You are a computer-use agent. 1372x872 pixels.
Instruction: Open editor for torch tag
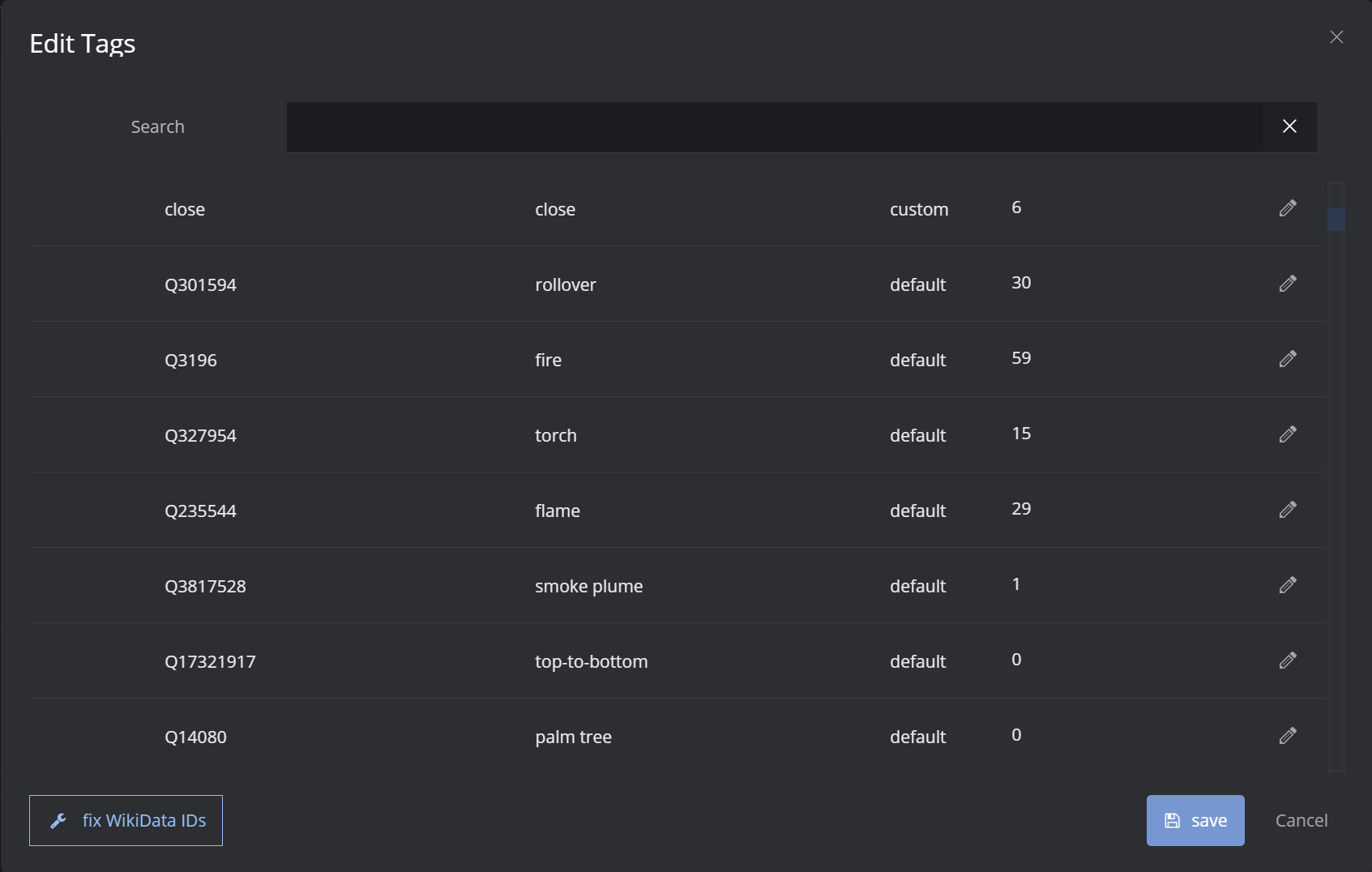click(1287, 434)
